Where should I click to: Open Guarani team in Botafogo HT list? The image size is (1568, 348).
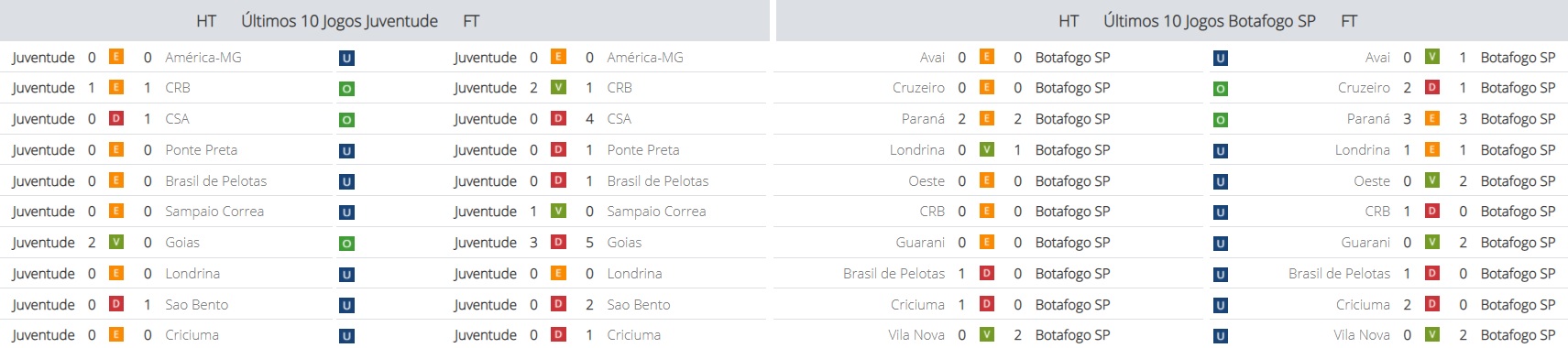point(920,243)
